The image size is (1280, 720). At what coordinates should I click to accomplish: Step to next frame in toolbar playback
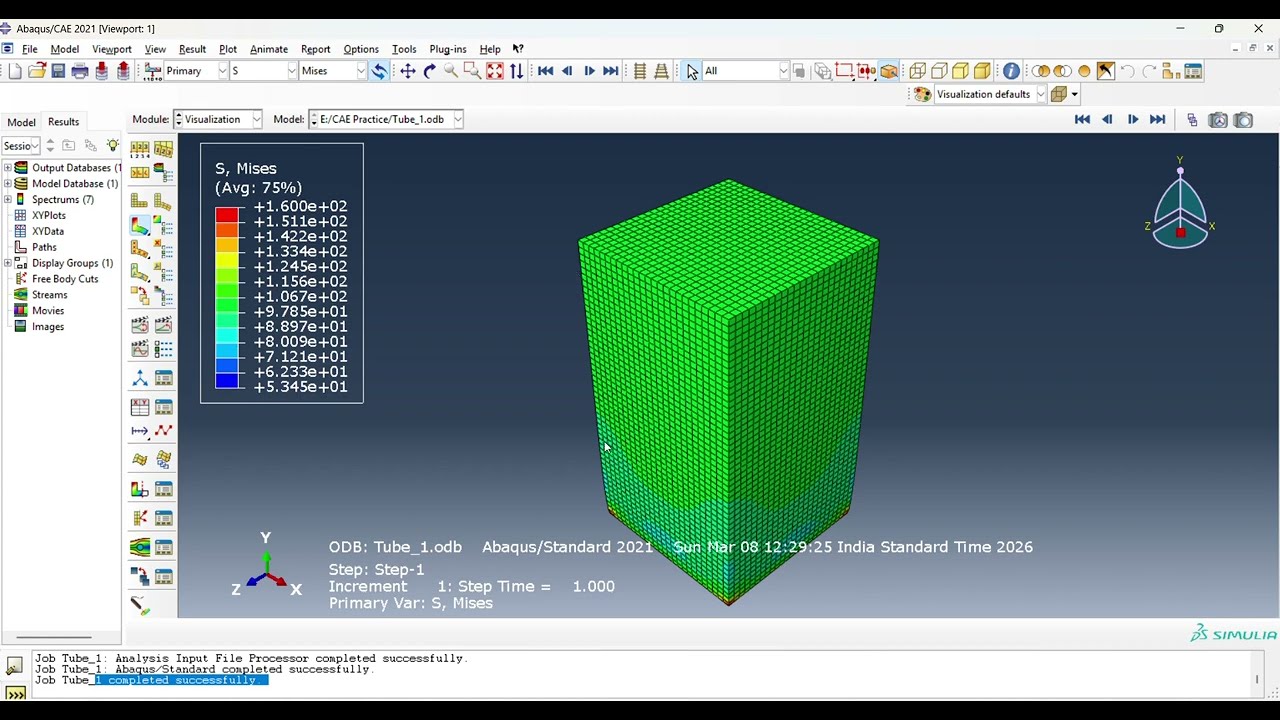[589, 71]
